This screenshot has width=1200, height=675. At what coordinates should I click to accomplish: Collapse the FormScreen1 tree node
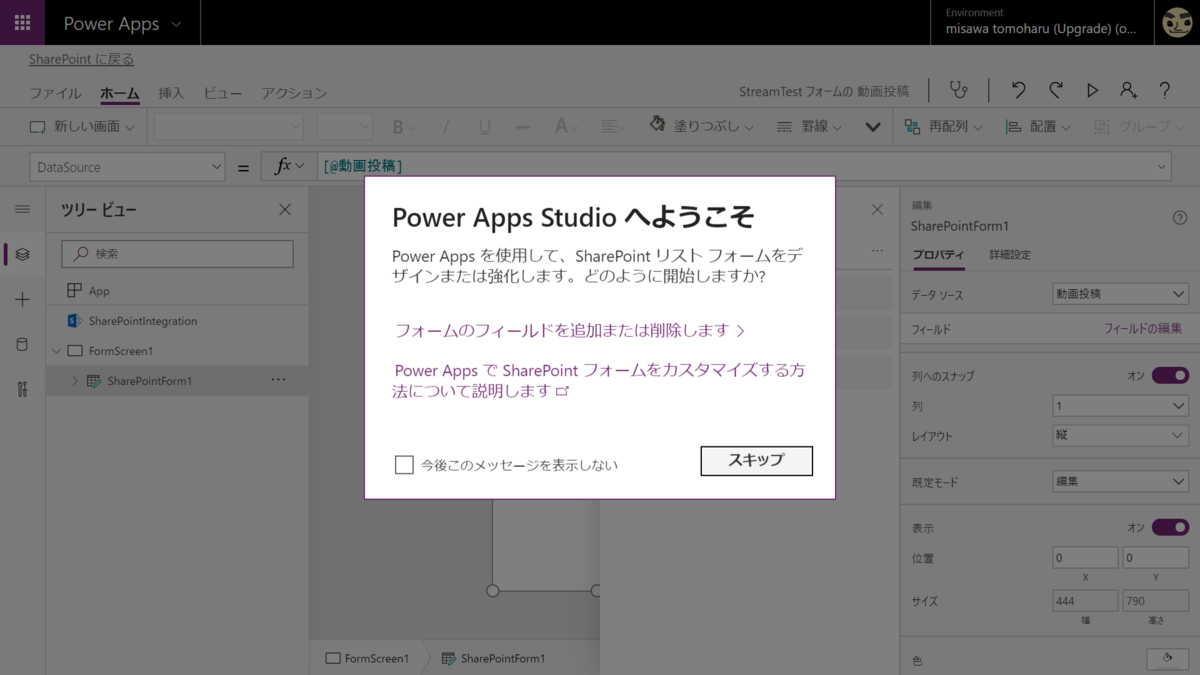(x=57, y=351)
